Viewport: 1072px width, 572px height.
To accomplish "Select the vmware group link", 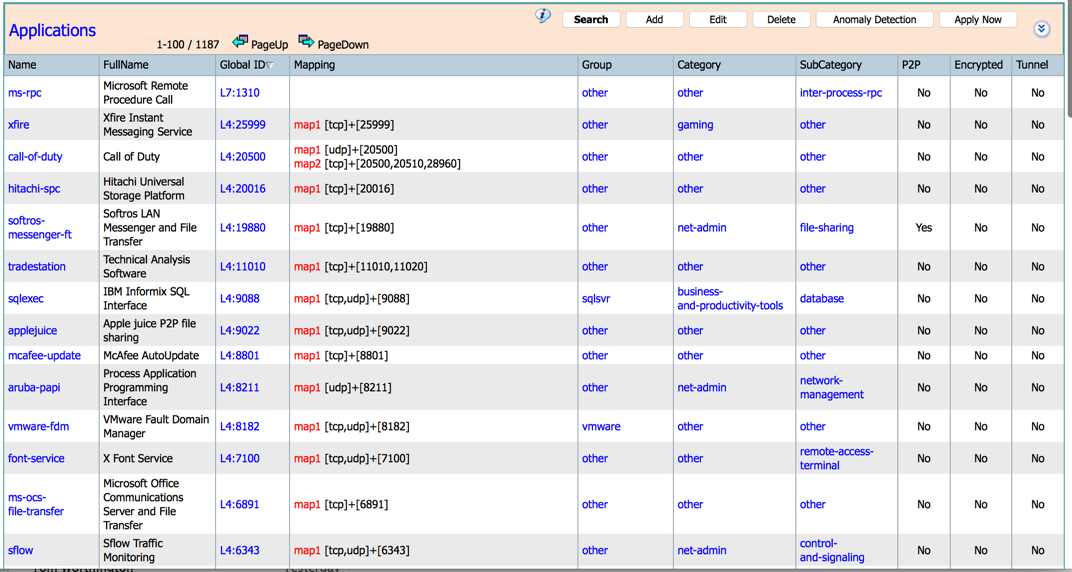I will click(601, 426).
